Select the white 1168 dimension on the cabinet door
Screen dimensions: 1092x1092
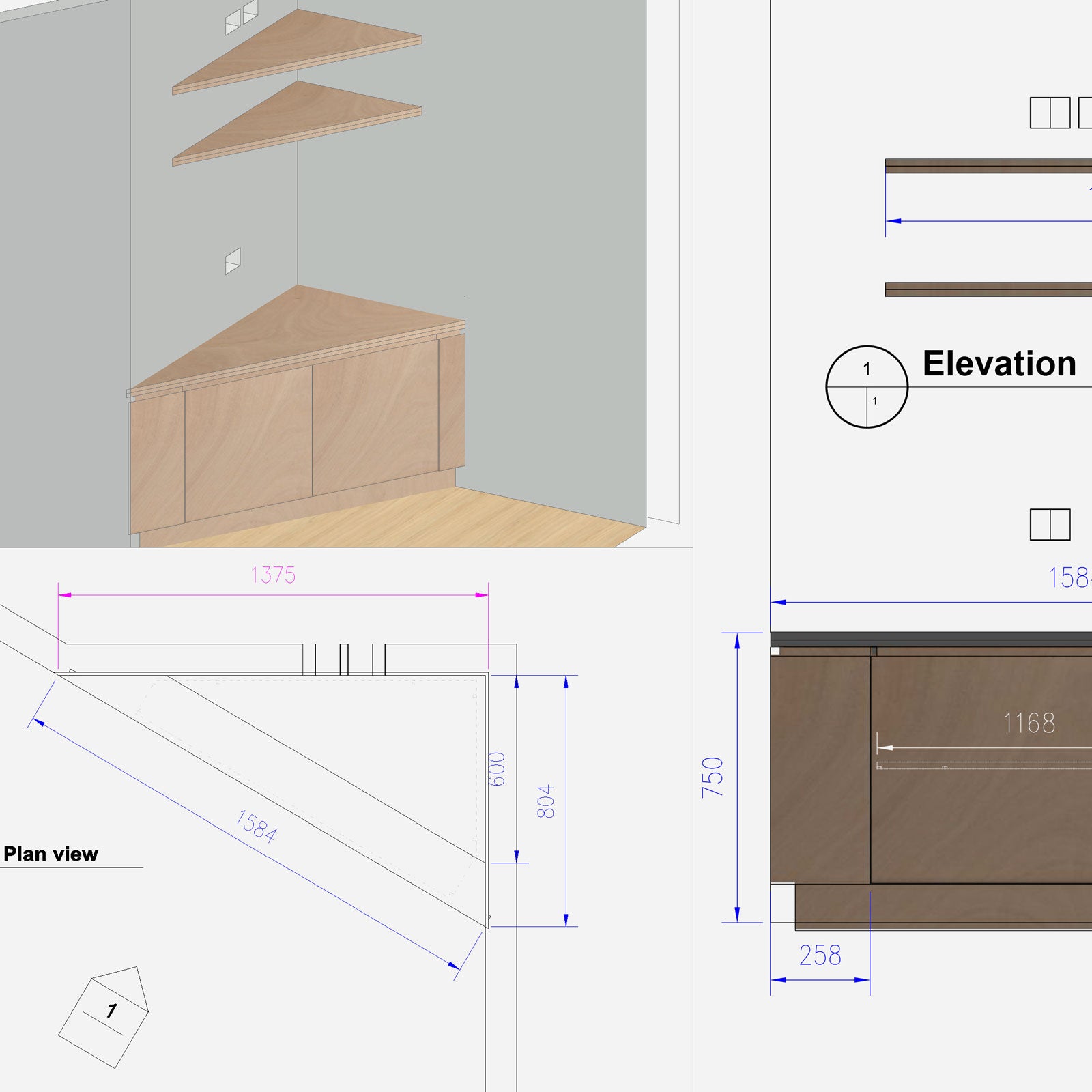(1029, 723)
